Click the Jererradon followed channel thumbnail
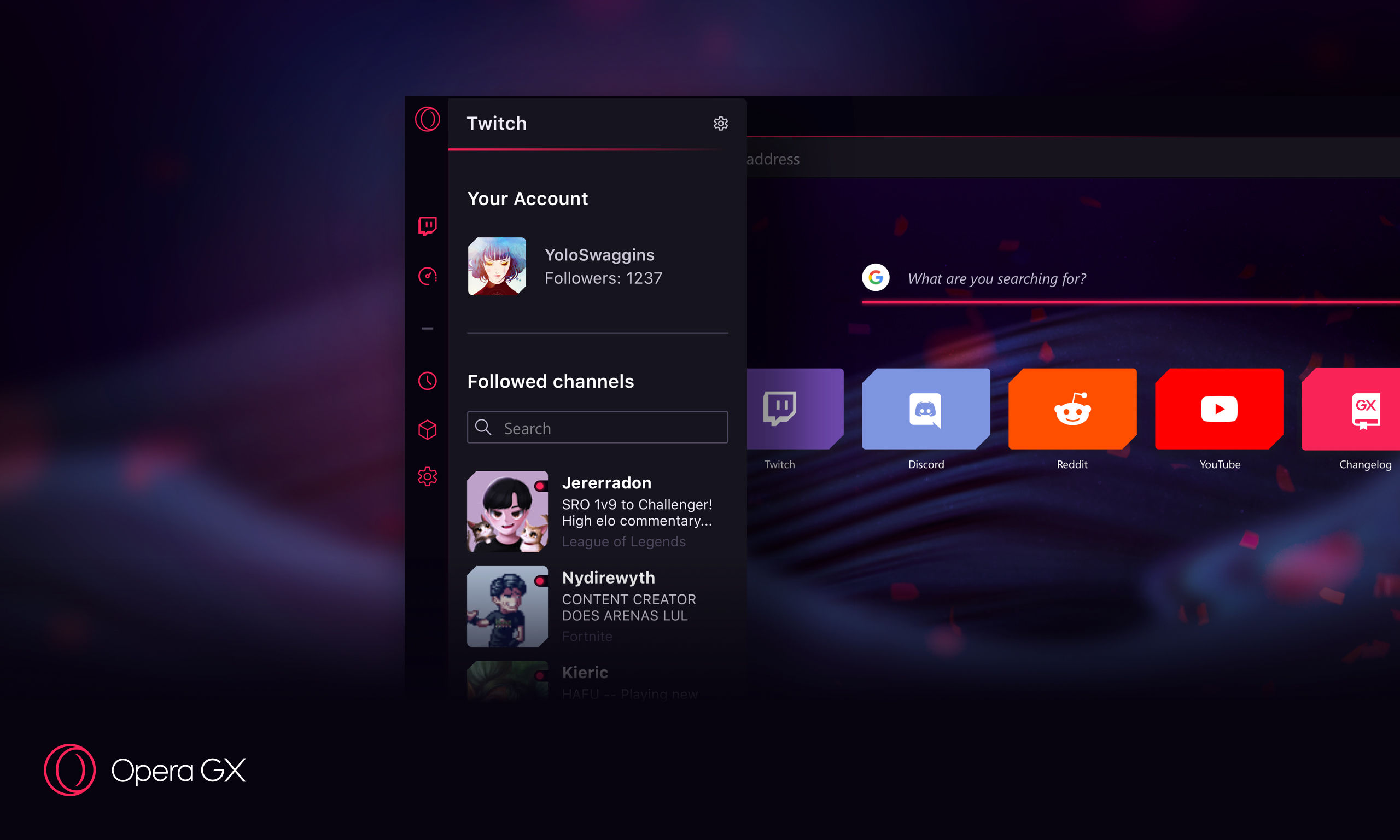Screen dimensions: 1400x840 [x=505, y=510]
